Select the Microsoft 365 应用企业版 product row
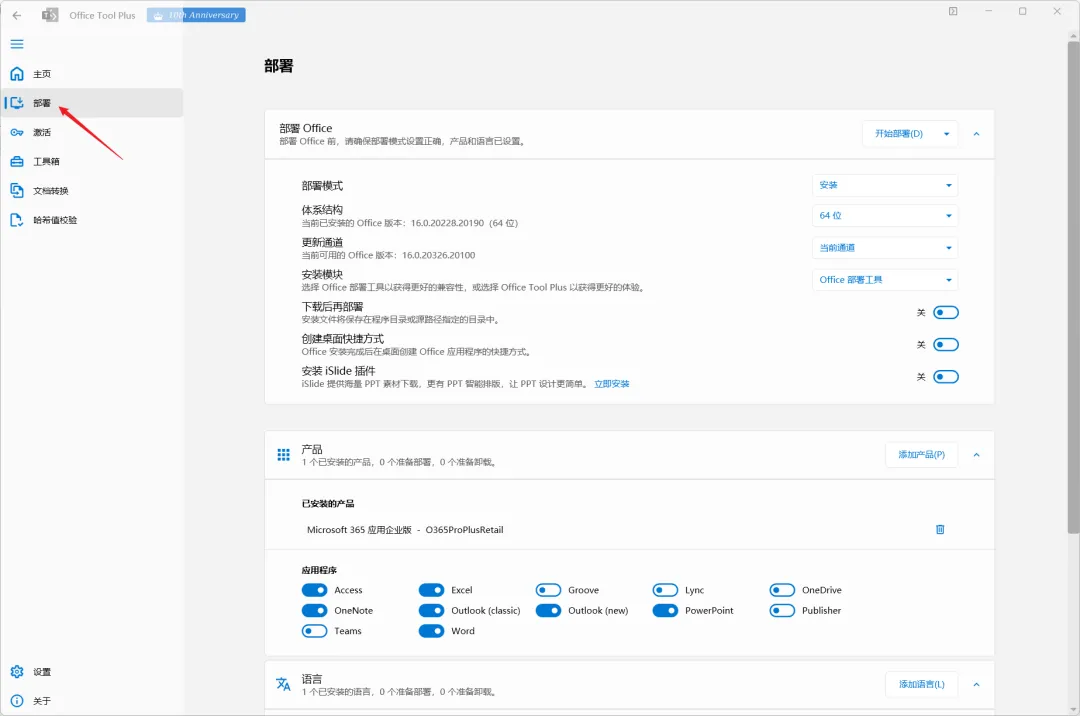1080x716 pixels. coord(629,529)
